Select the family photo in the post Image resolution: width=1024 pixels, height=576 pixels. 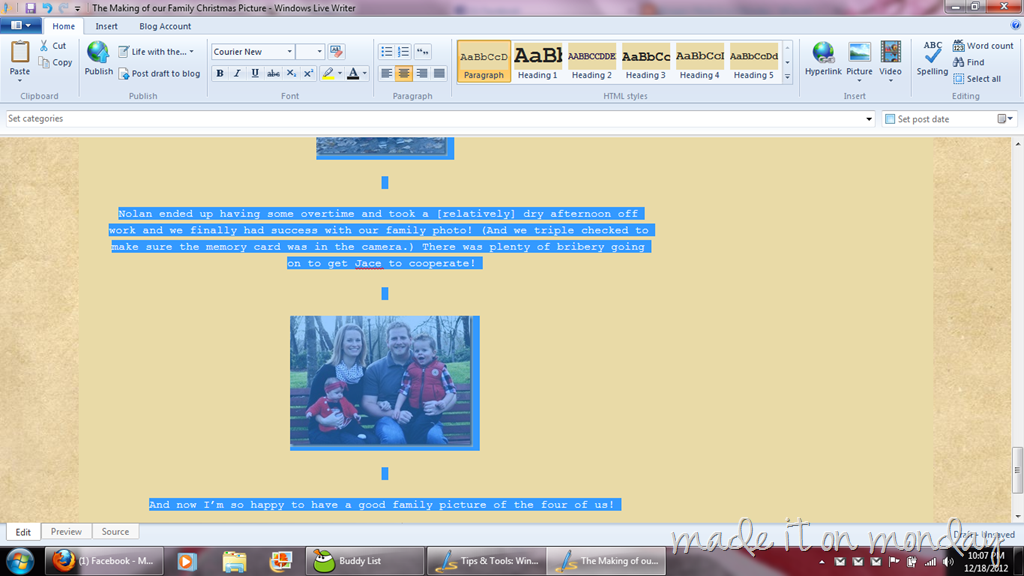[x=385, y=383]
